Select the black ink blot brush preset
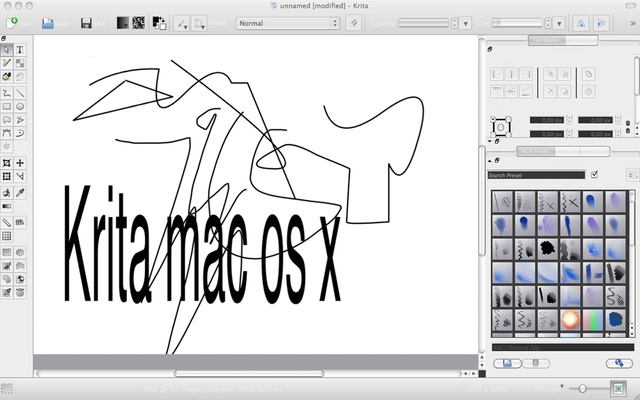Image resolution: width=640 pixels, height=400 pixels. (x=548, y=248)
